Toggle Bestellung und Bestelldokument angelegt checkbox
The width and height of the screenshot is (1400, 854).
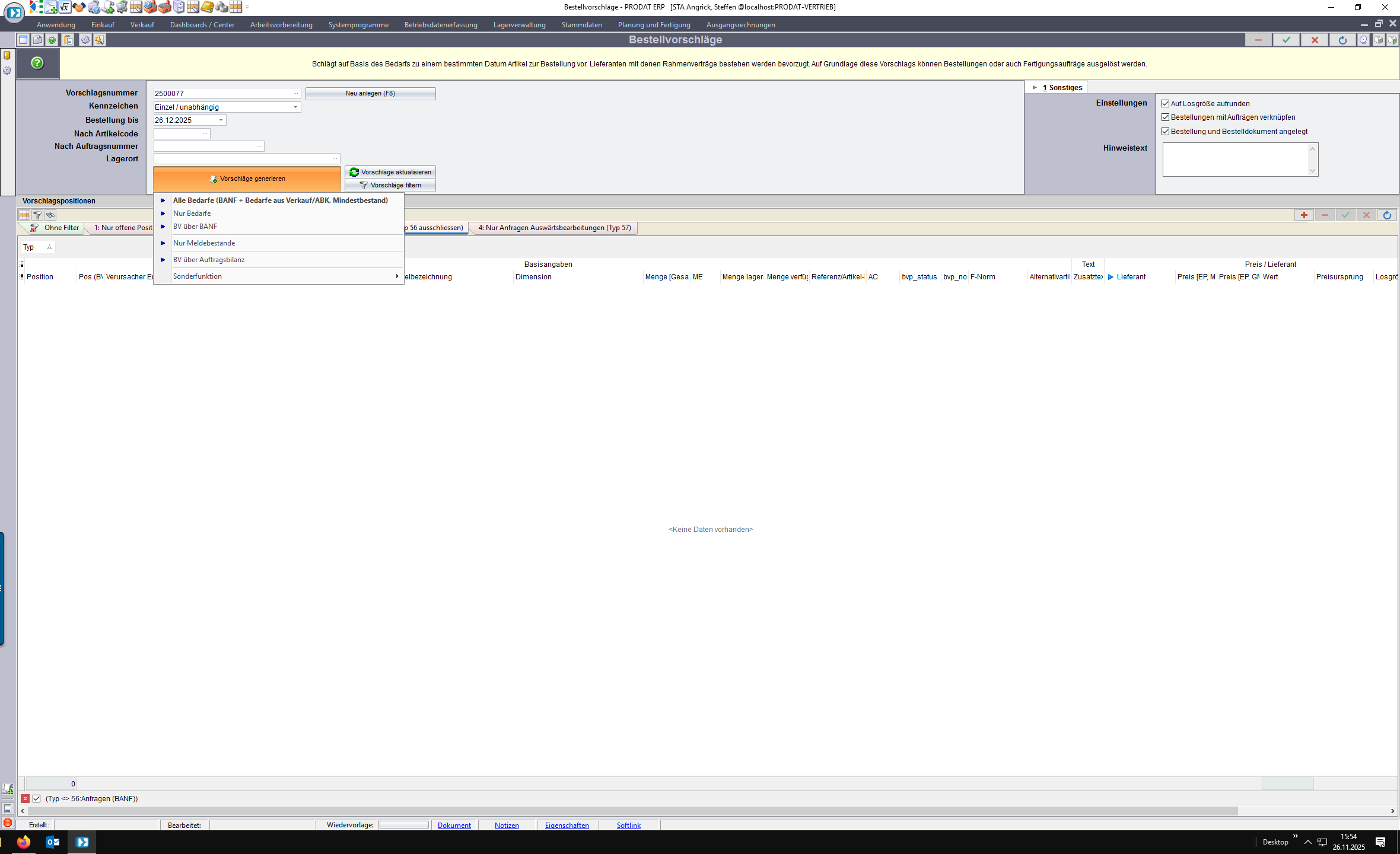1166,132
